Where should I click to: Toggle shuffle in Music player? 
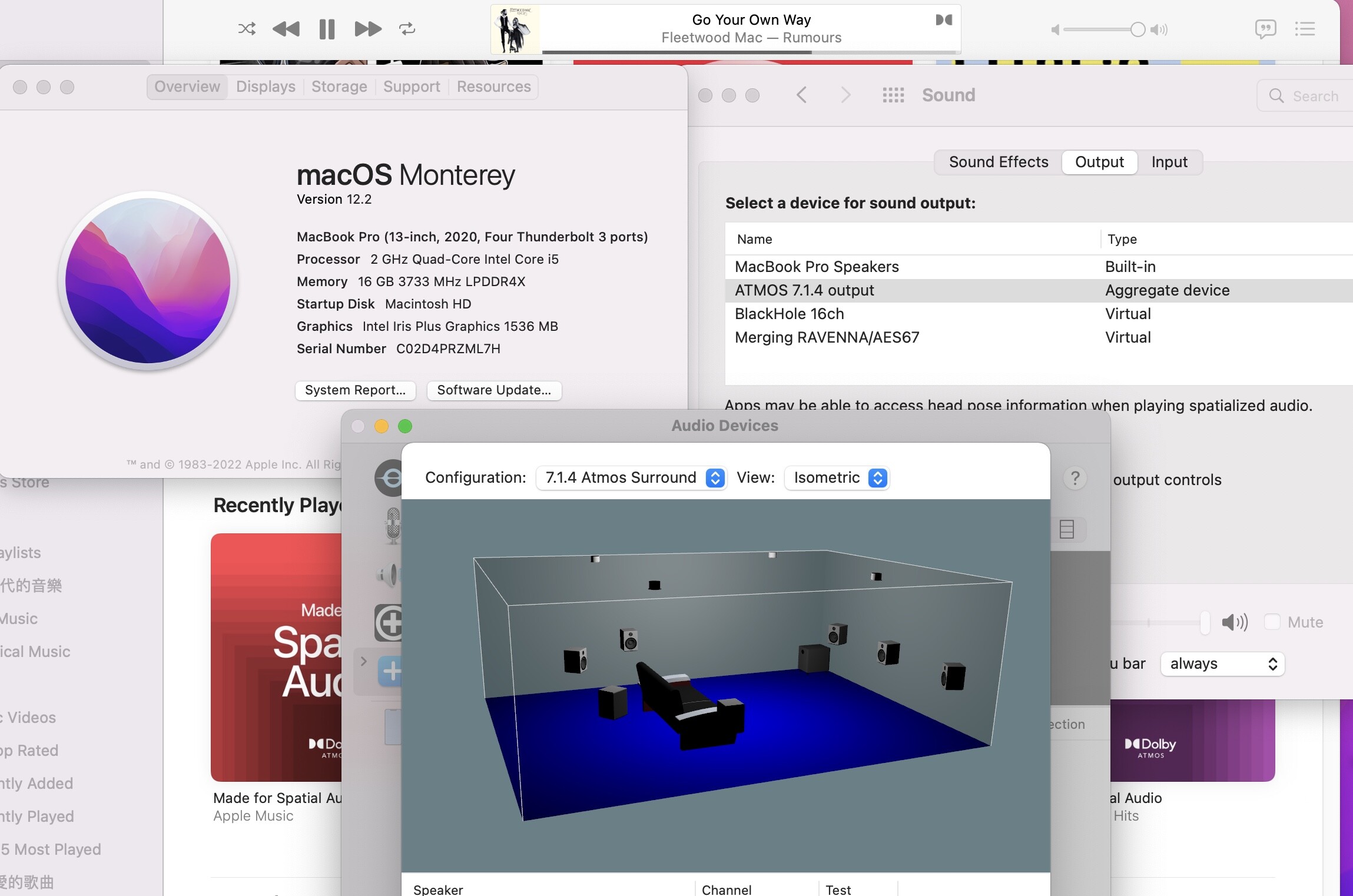(247, 29)
